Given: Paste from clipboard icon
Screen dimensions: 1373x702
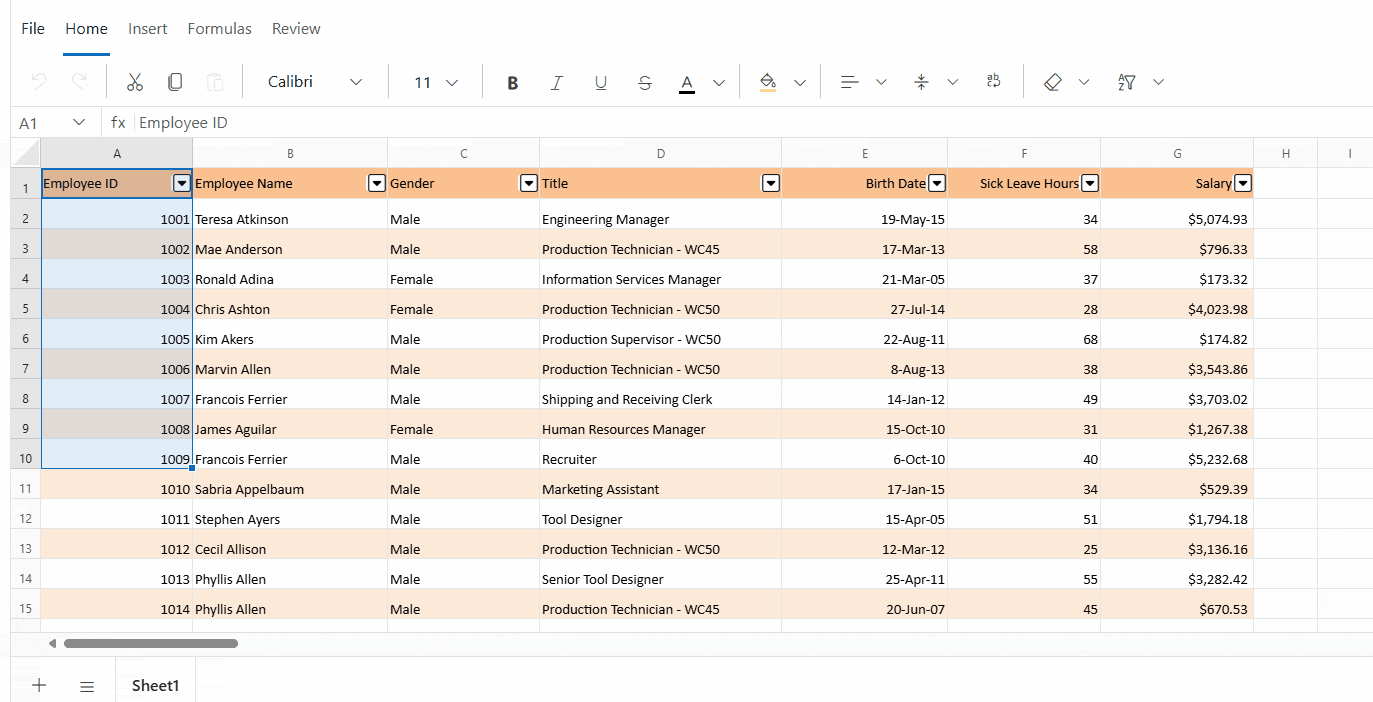Looking at the screenshot, I should point(215,82).
